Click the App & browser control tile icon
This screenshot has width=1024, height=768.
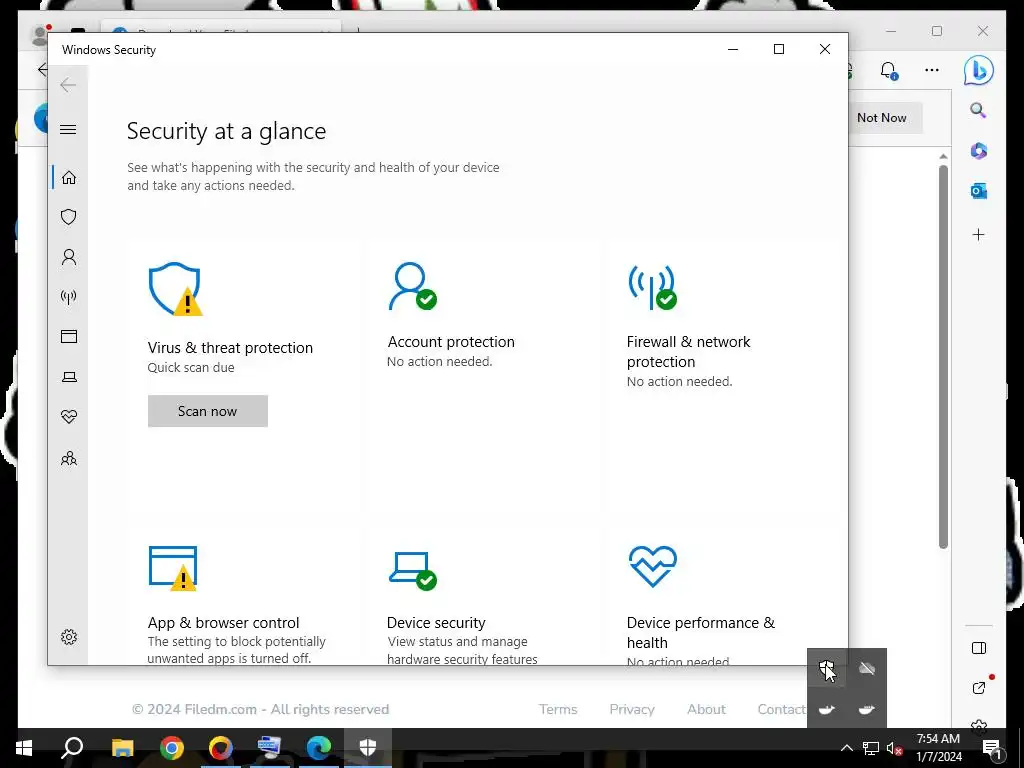tap(173, 568)
